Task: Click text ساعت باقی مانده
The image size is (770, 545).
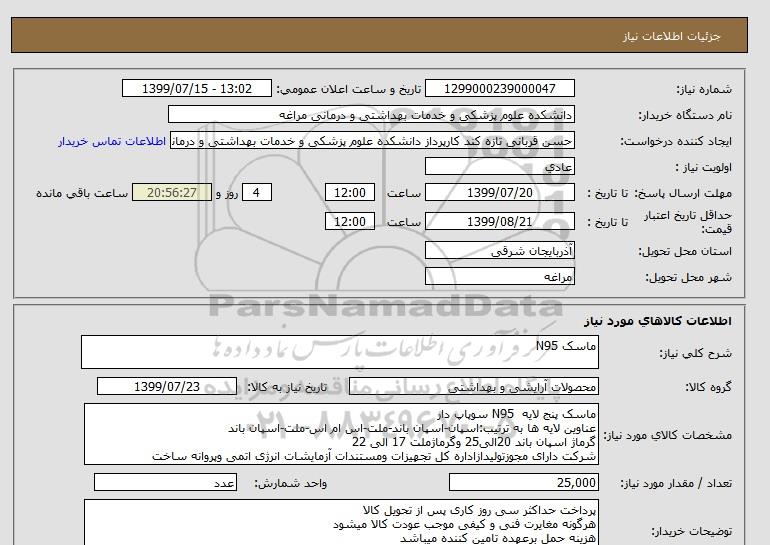Action: coord(82,193)
